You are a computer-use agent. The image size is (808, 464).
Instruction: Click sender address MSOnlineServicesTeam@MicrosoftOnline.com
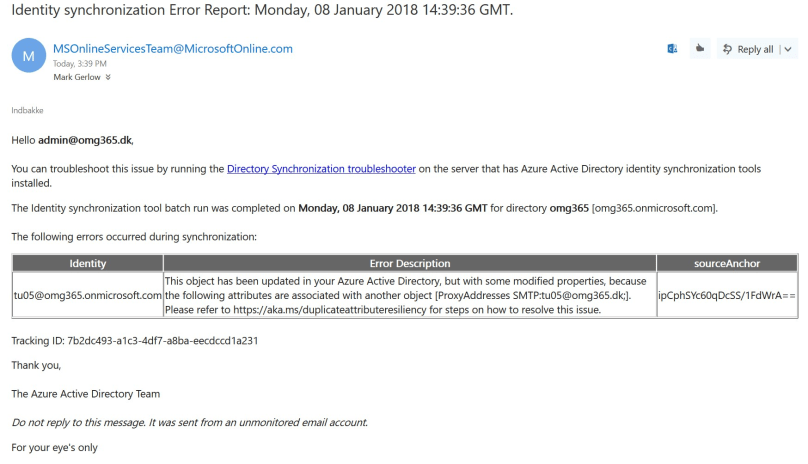point(172,48)
